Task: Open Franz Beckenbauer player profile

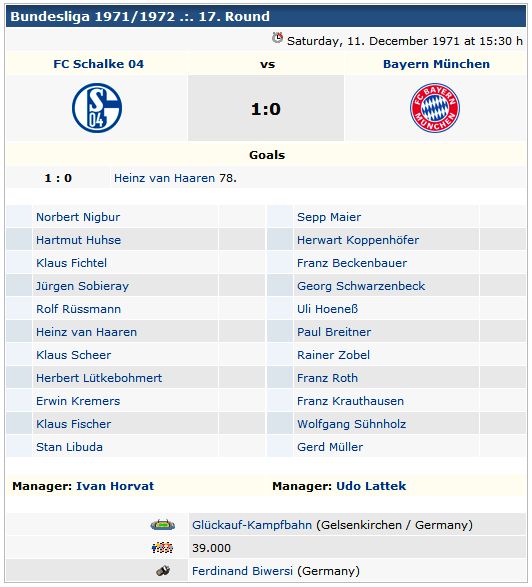Action: coord(352,263)
